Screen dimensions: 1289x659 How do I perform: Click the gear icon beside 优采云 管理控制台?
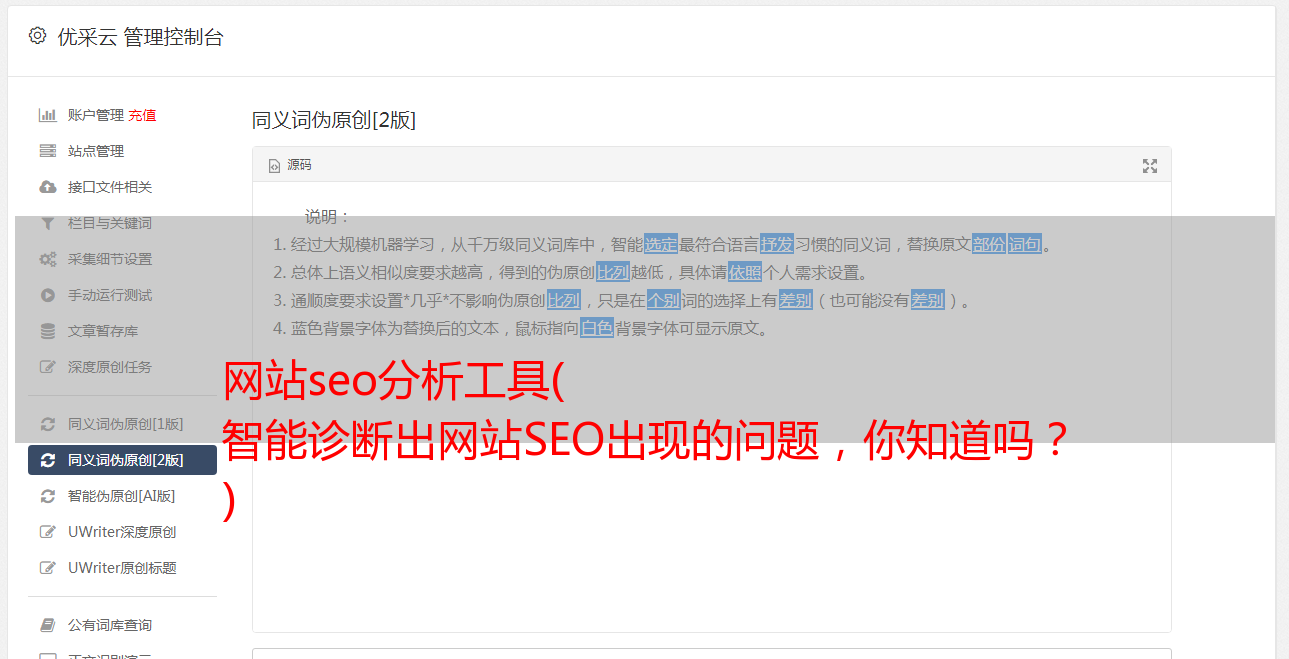[37, 36]
